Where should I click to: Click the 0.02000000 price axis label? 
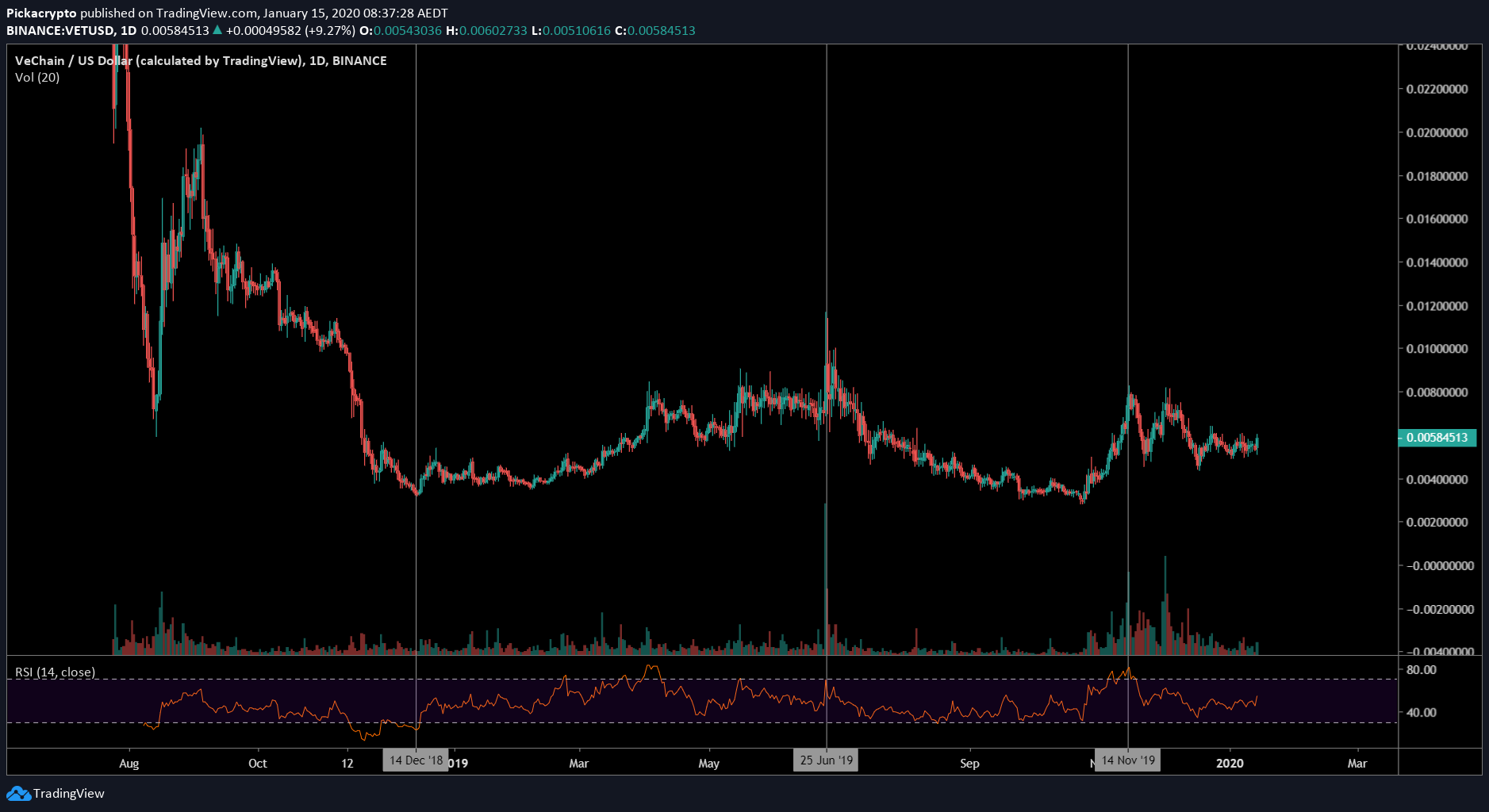click(1437, 132)
